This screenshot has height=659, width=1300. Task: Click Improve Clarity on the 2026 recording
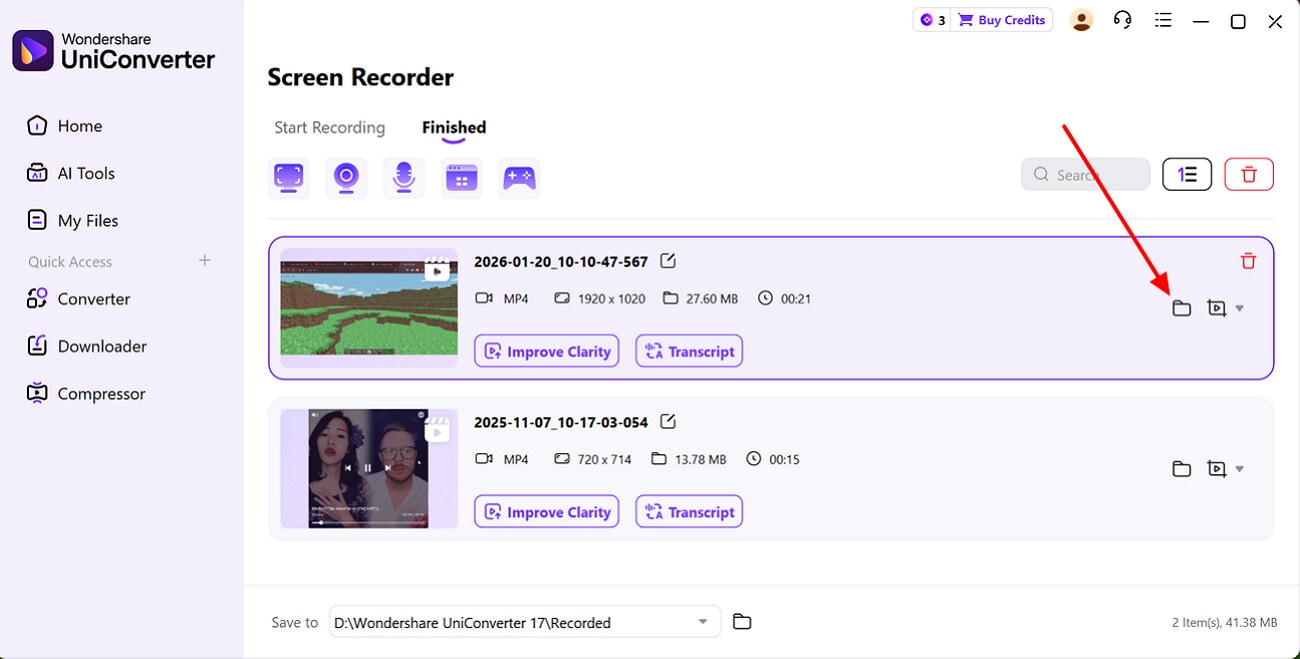[x=546, y=351]
